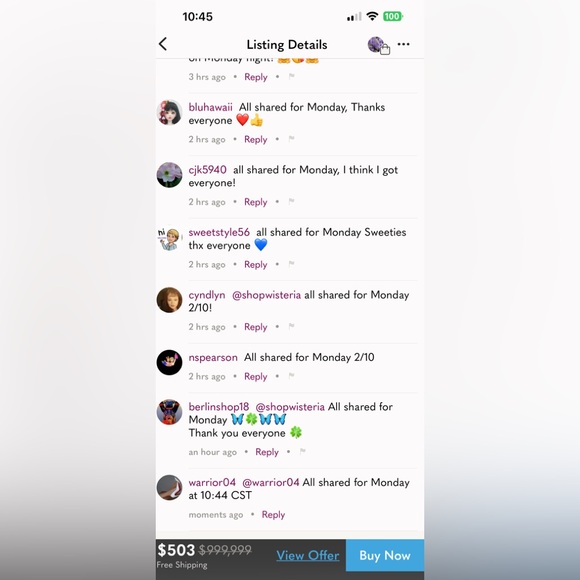Reply to the warrior04 comment
This screenshot has width=580, height=580.
point(273,515)
